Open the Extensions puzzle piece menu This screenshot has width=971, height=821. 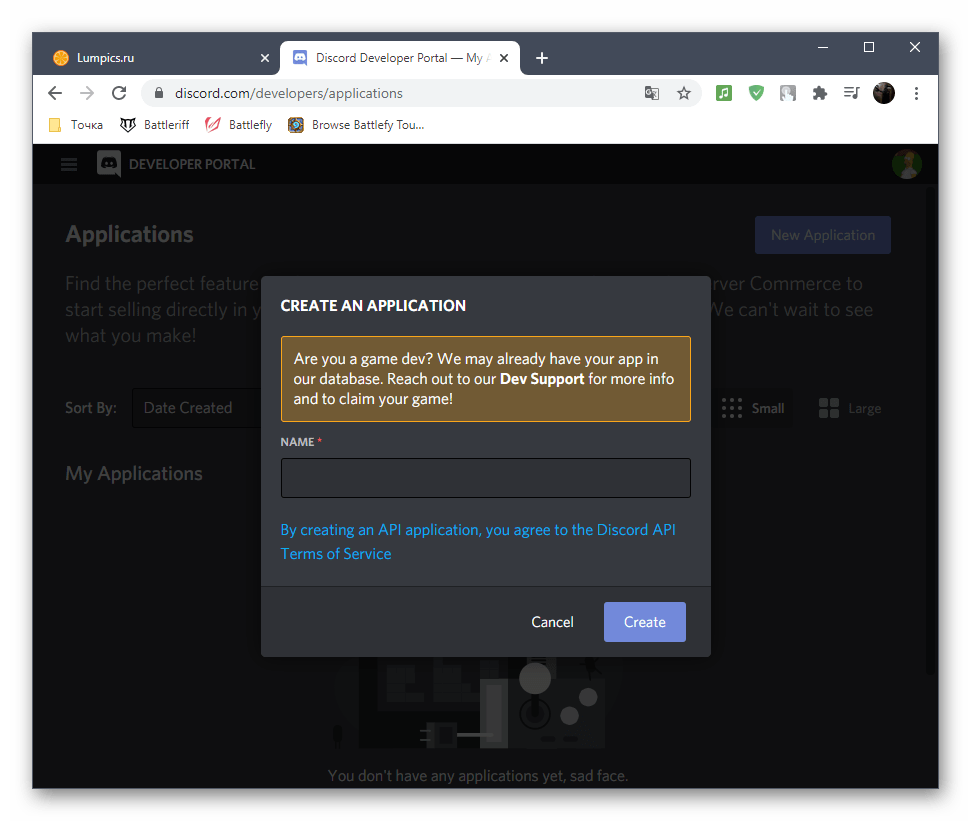(x=820, y=93)
